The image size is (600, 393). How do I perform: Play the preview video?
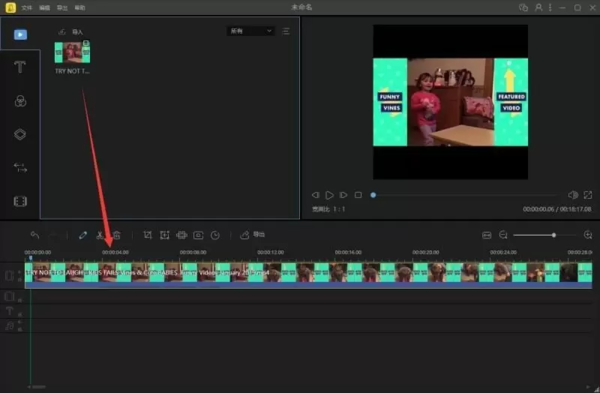pos(329,195)
